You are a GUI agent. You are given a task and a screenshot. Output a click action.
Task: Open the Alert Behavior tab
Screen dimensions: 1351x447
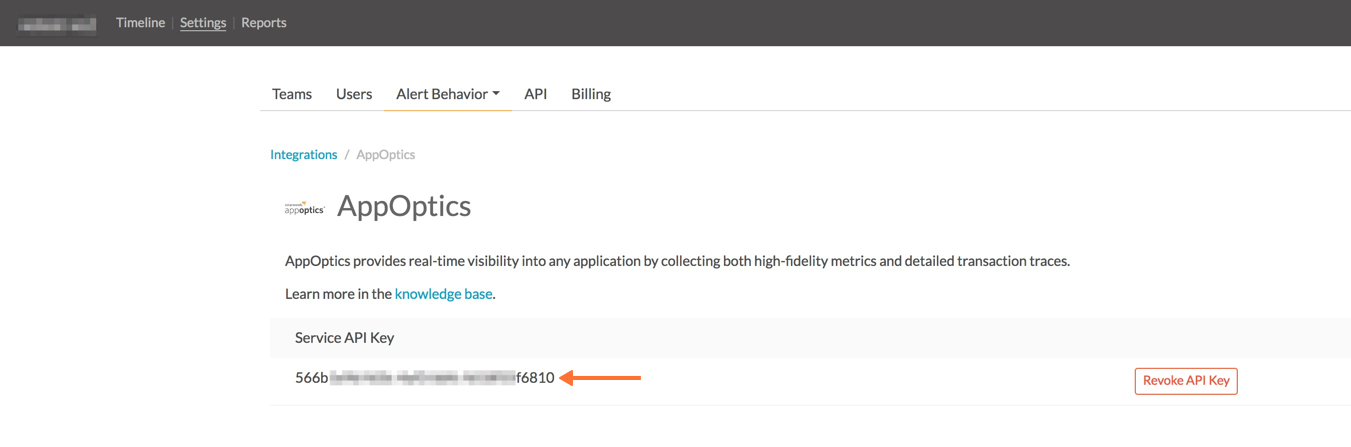441,94
